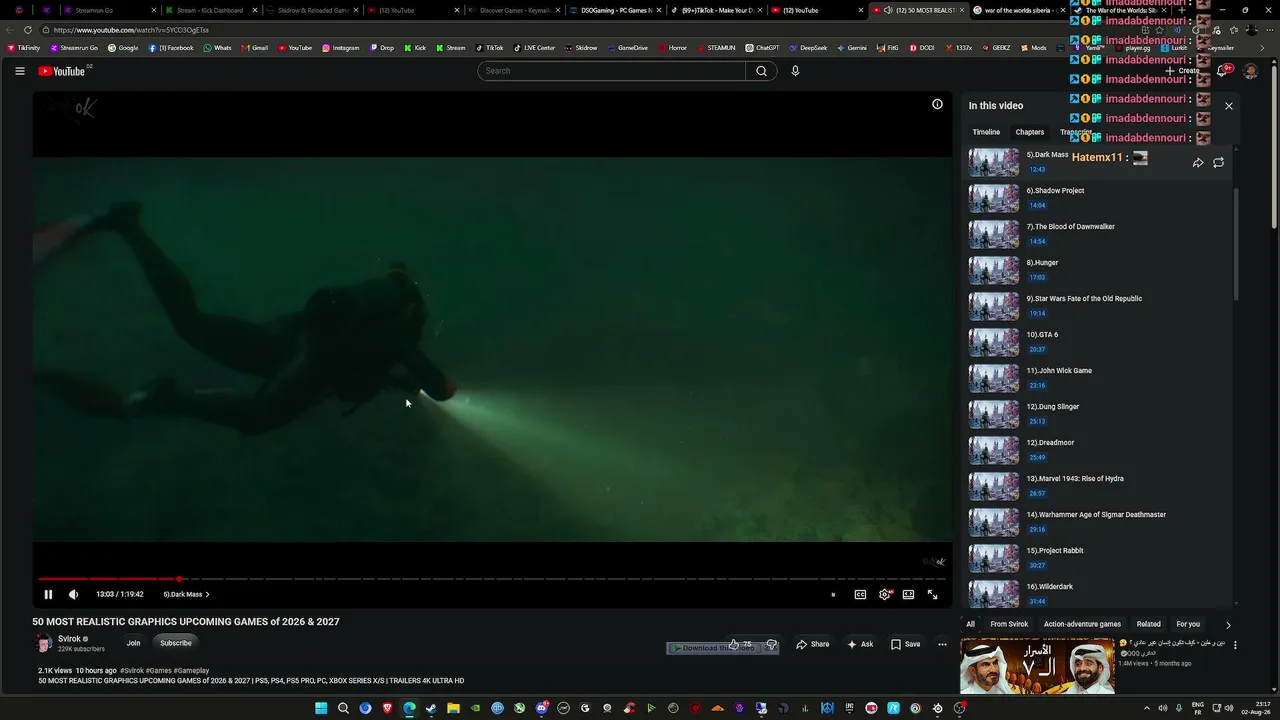
Task: Toggle closed captions on the player
Action: [x=860, y=594]
